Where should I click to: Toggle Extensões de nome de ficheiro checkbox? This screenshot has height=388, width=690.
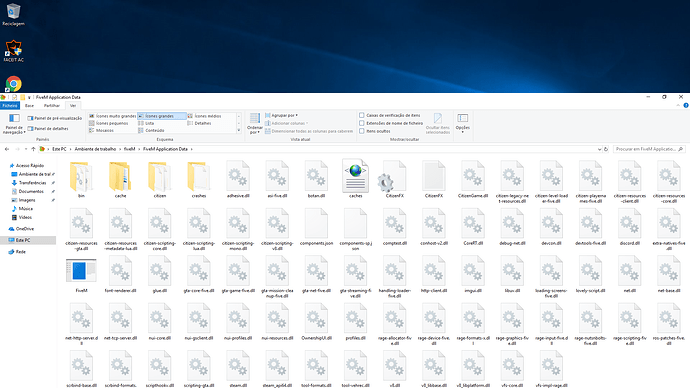(362, 123)
